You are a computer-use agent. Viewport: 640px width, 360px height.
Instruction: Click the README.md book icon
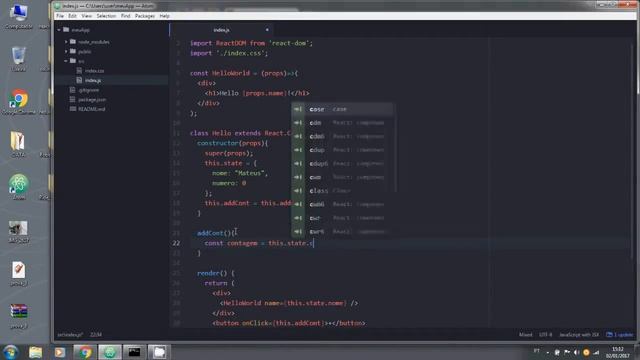coord(73,109)
